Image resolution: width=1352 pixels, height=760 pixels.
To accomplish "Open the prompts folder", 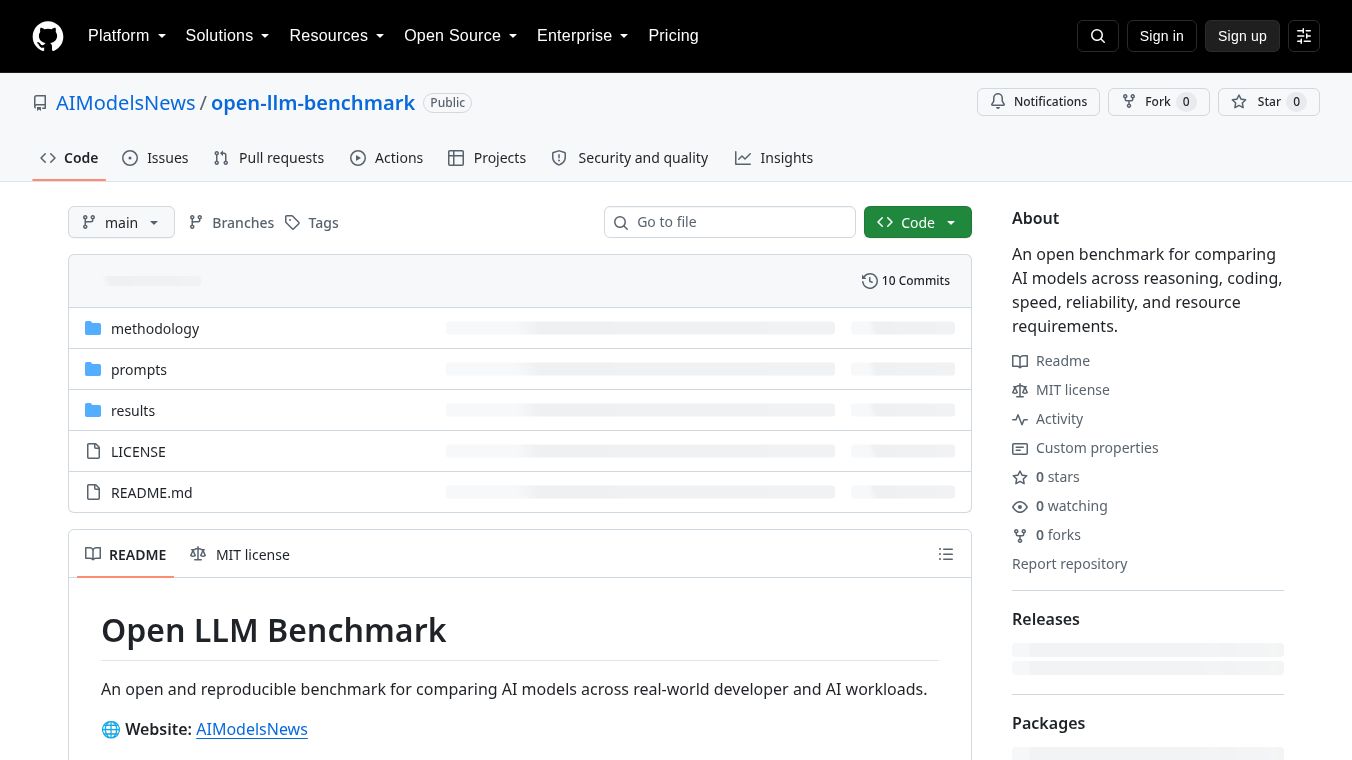I will coord(139,369).
